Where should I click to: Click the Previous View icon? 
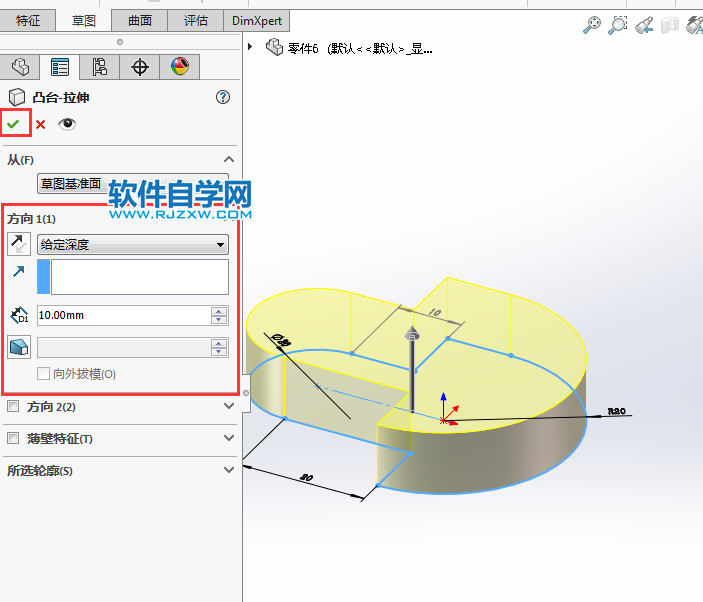click(646, 25)
